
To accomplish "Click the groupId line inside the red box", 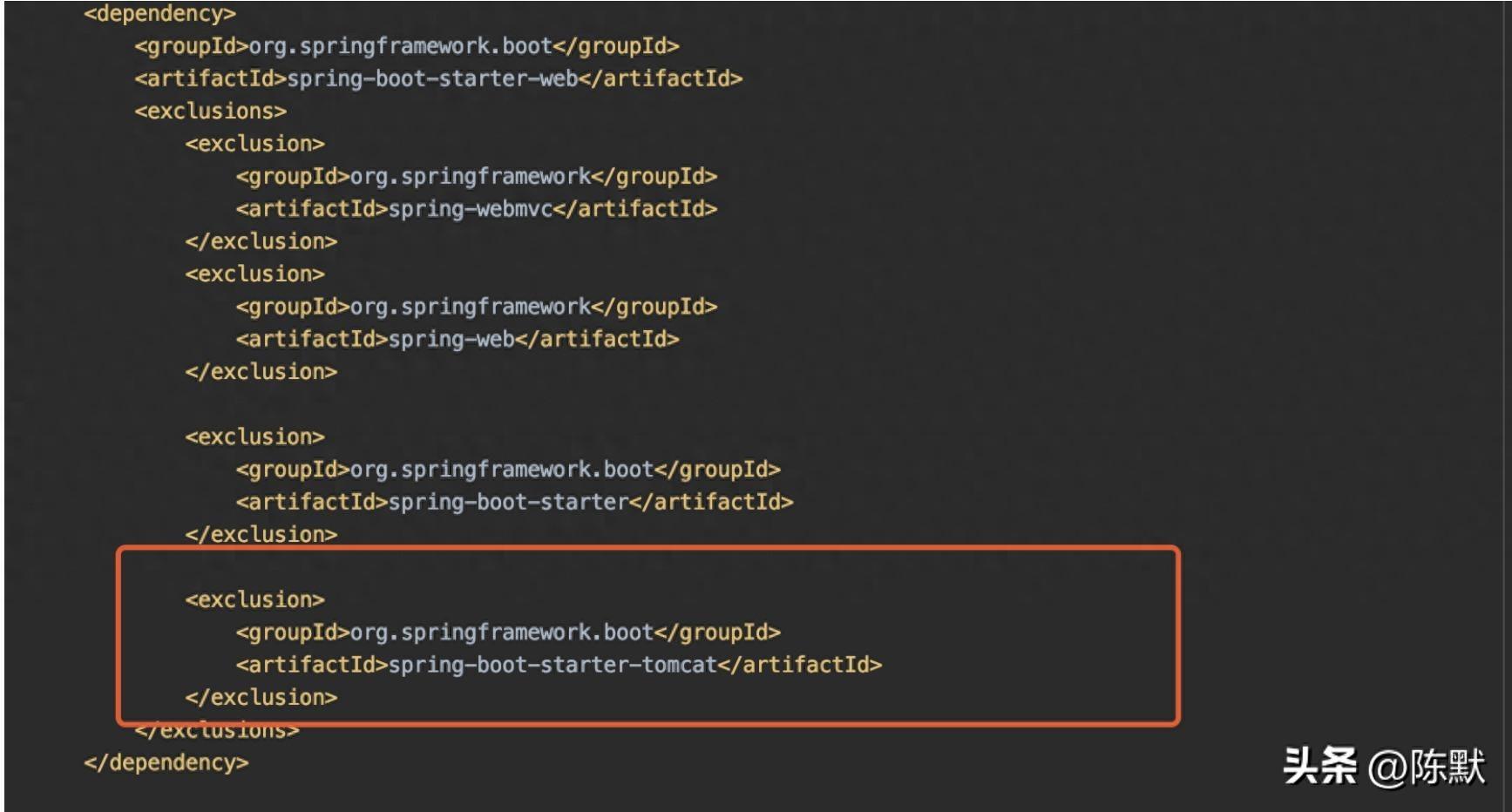I will click(507, 633).
